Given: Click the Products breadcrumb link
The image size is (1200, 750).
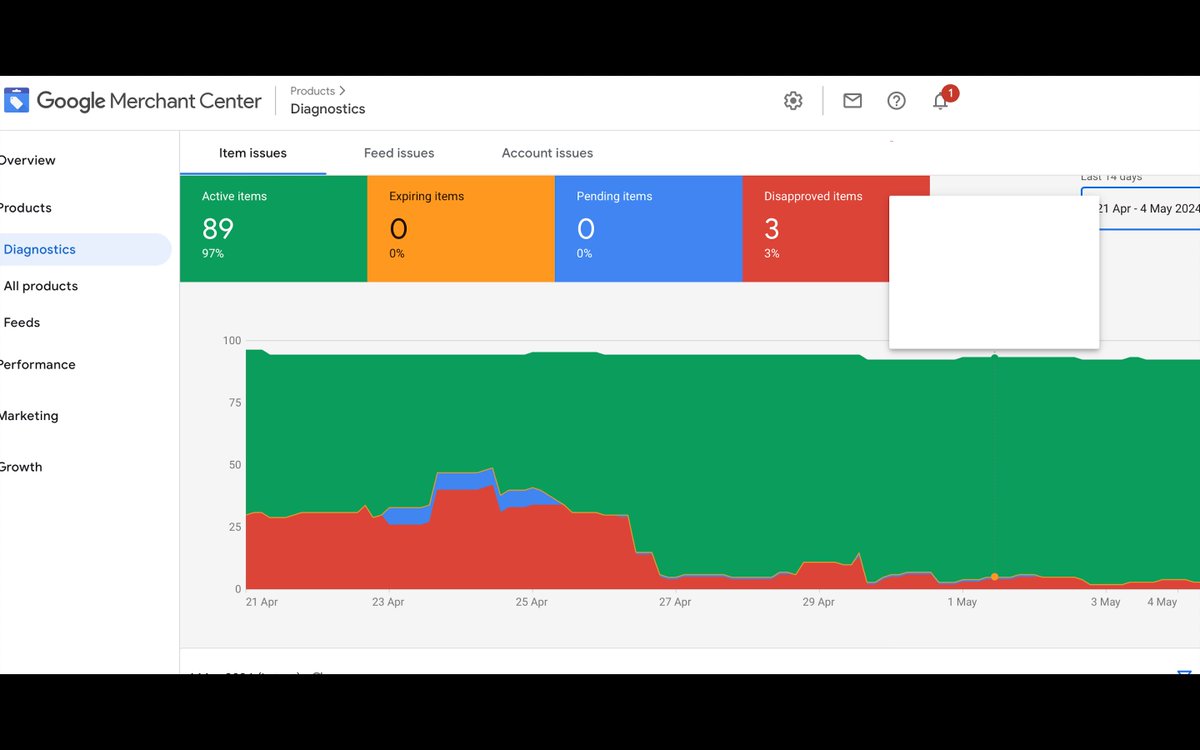Looking at the screenshot, I should (312, 91).
